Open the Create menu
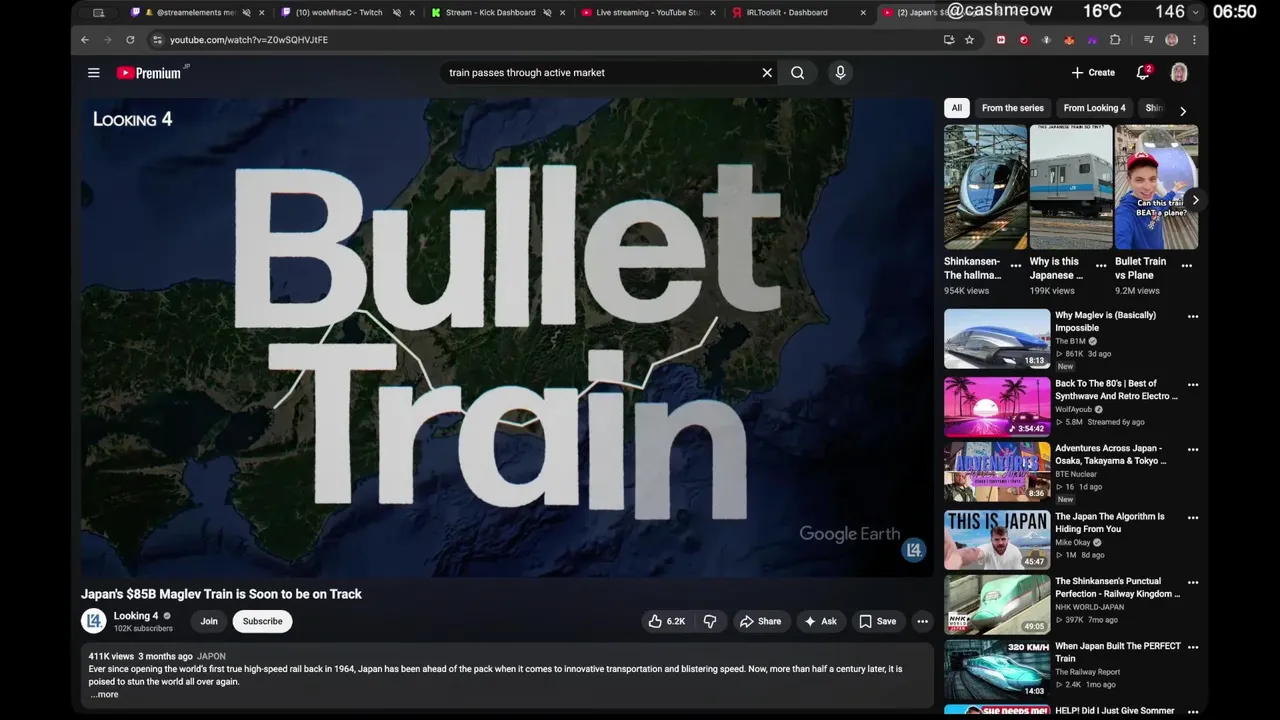 (1093, 73)
